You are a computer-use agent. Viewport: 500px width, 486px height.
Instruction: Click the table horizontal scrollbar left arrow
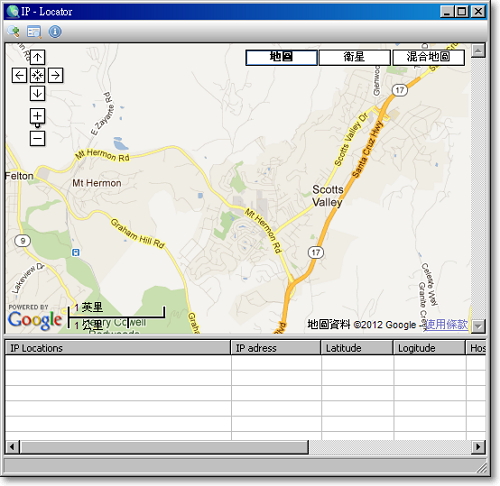pyautogui.click(x=12, y=447)
